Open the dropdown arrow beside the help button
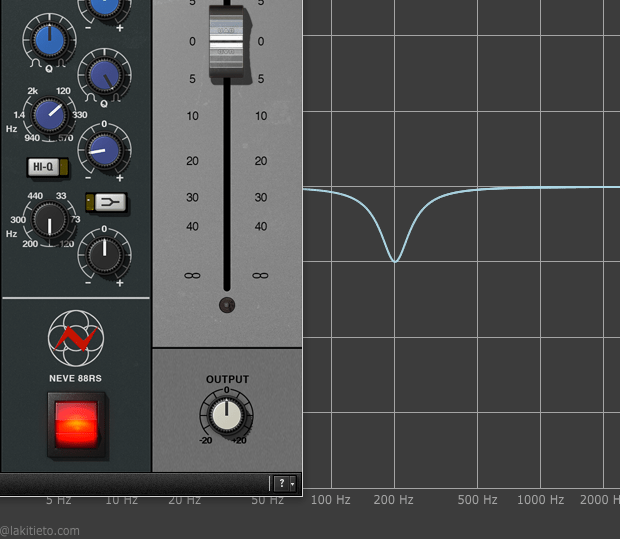620x539 pixels. (293, 484)
